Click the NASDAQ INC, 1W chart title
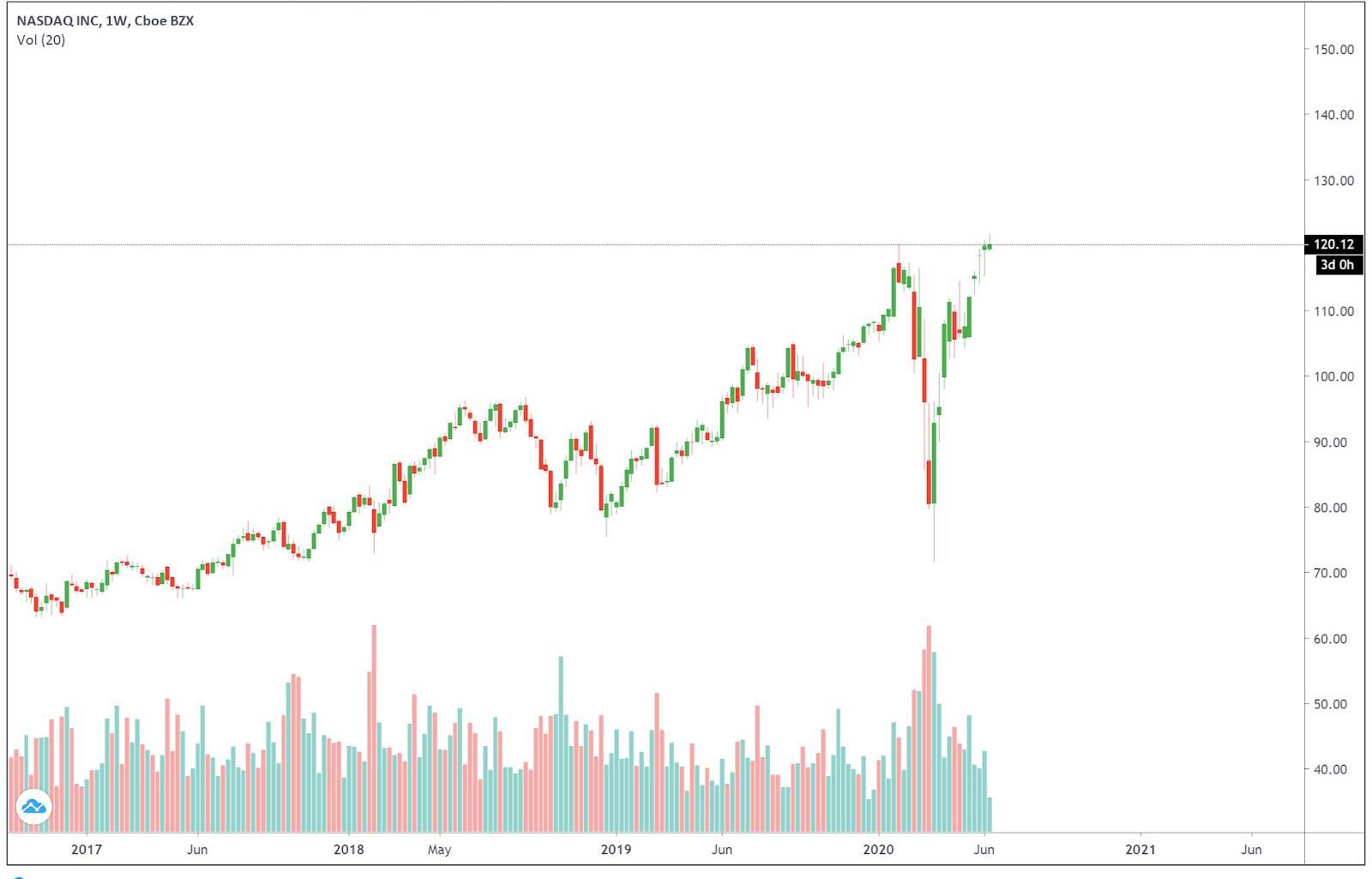The height and width of the screenshot is (879, 1372). [105, 21]
